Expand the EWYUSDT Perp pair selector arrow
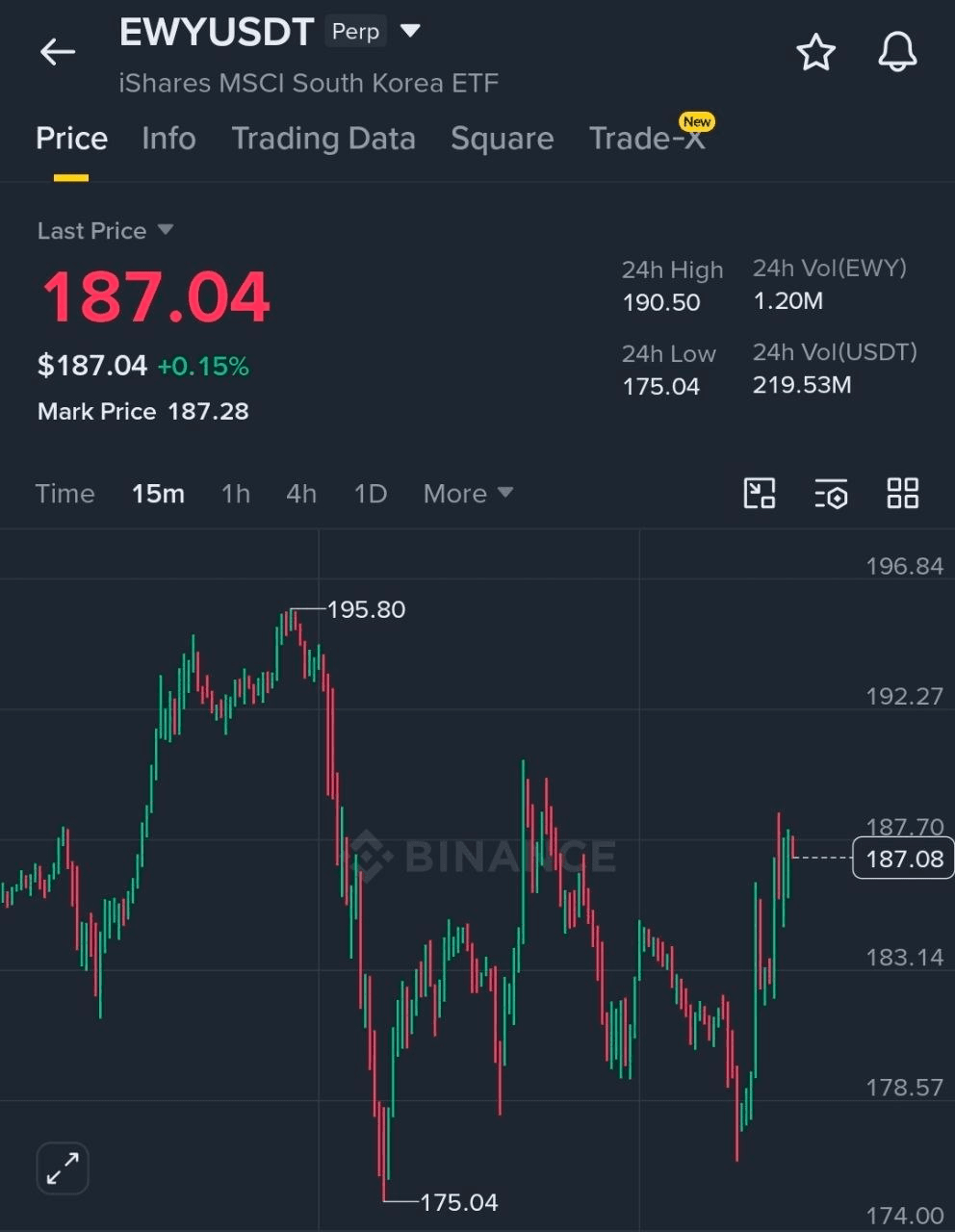 tap(410, 32)
